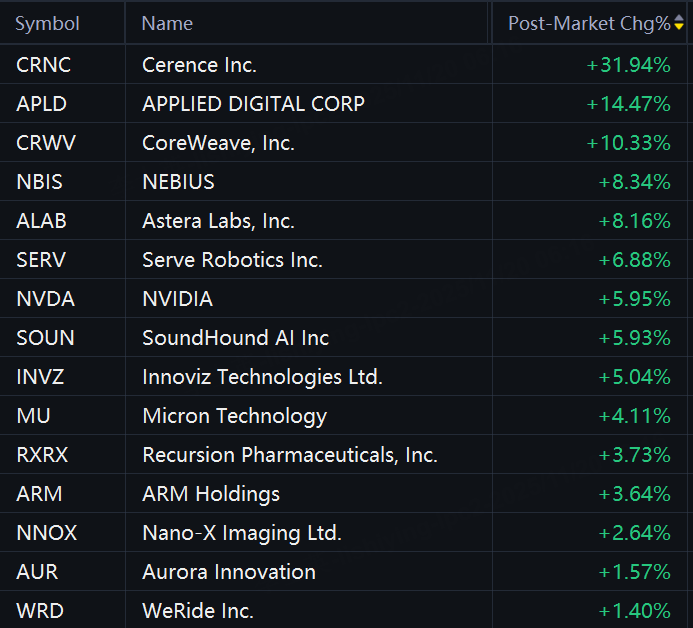
Task: Click the WeRide Inc. +1.40% value
Action: coord(635,611)
